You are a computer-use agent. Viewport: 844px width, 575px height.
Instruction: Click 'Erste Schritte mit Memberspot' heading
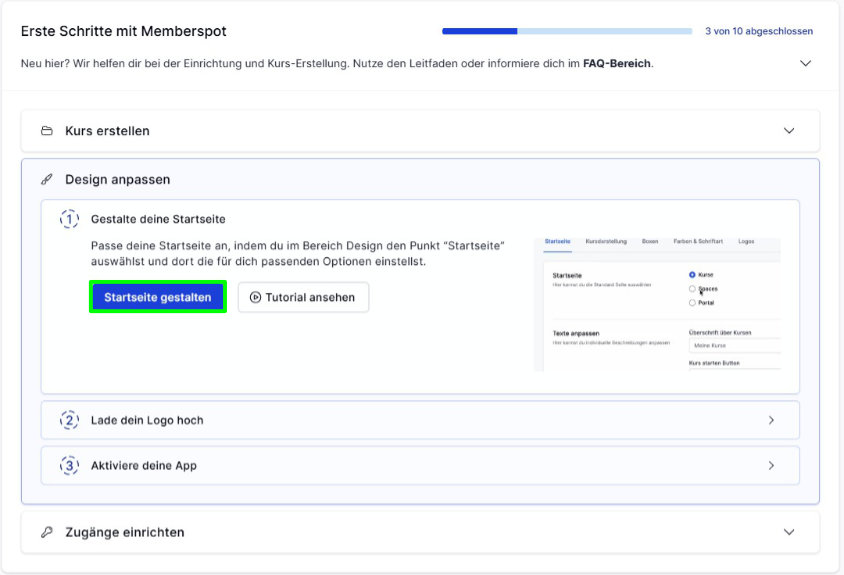click(x=124, y=31)
